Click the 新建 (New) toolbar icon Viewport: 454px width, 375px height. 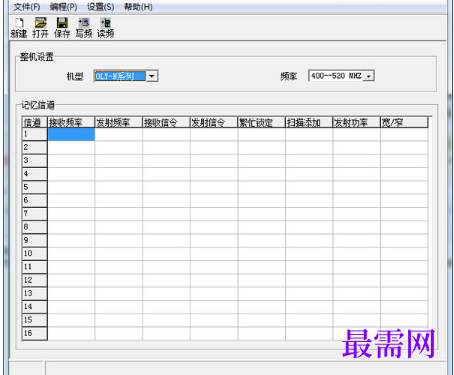tap(19, 28)
